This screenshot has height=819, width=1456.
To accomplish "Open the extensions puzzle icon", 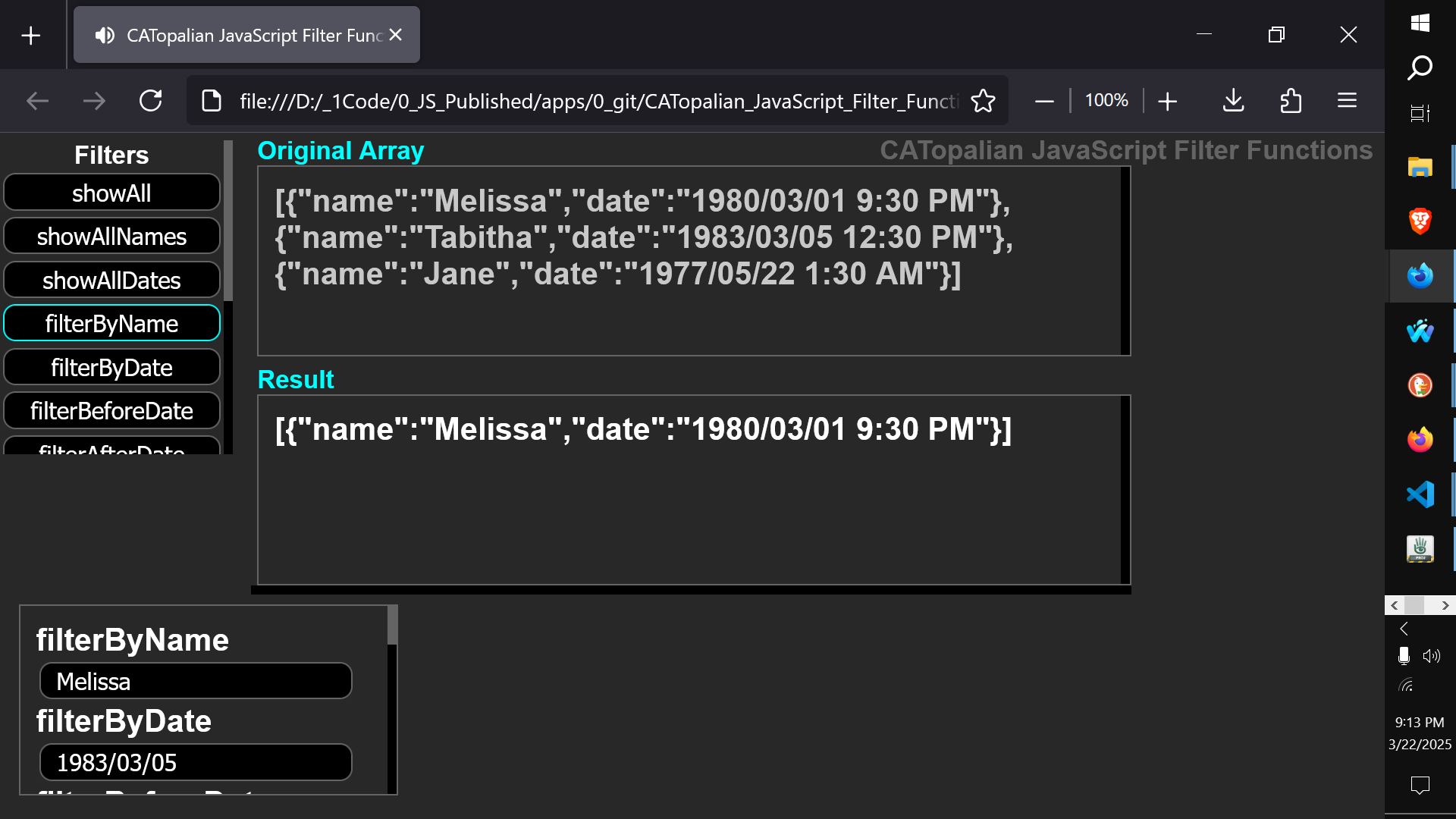I will pyautogui.click(x=1290, y=101).
